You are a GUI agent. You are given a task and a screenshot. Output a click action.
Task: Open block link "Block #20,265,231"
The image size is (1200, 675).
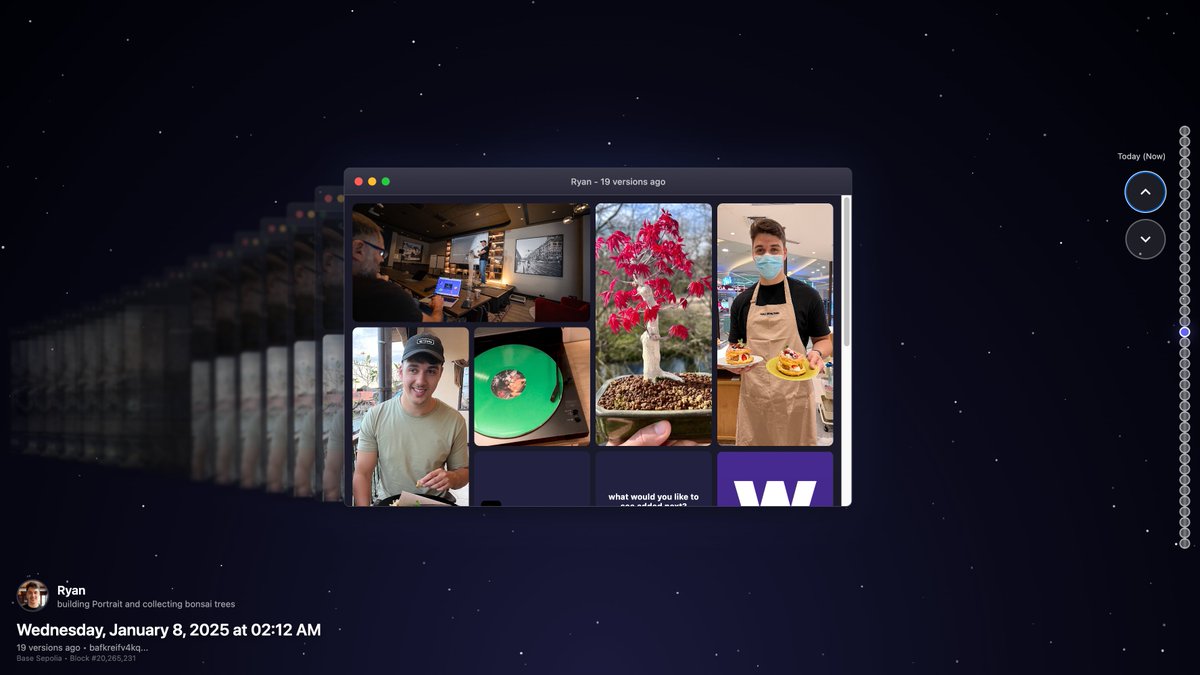tap(102, 658)
